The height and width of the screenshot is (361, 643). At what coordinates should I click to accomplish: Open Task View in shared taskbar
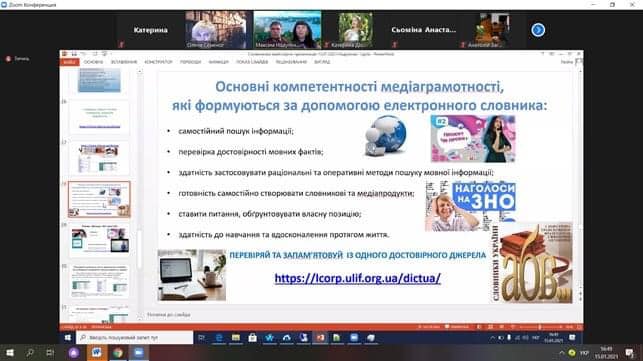[201, 338]
